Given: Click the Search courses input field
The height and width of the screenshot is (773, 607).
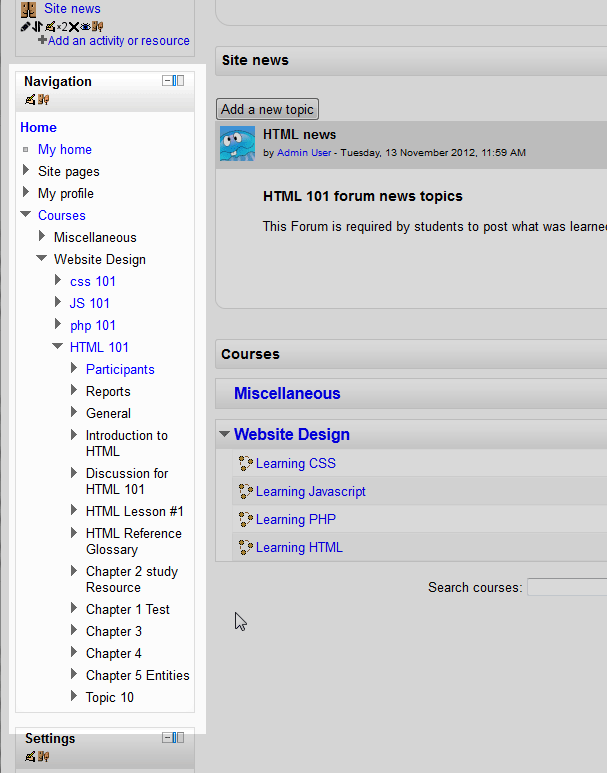Looking at the screenshot, I should coord(567,587).
